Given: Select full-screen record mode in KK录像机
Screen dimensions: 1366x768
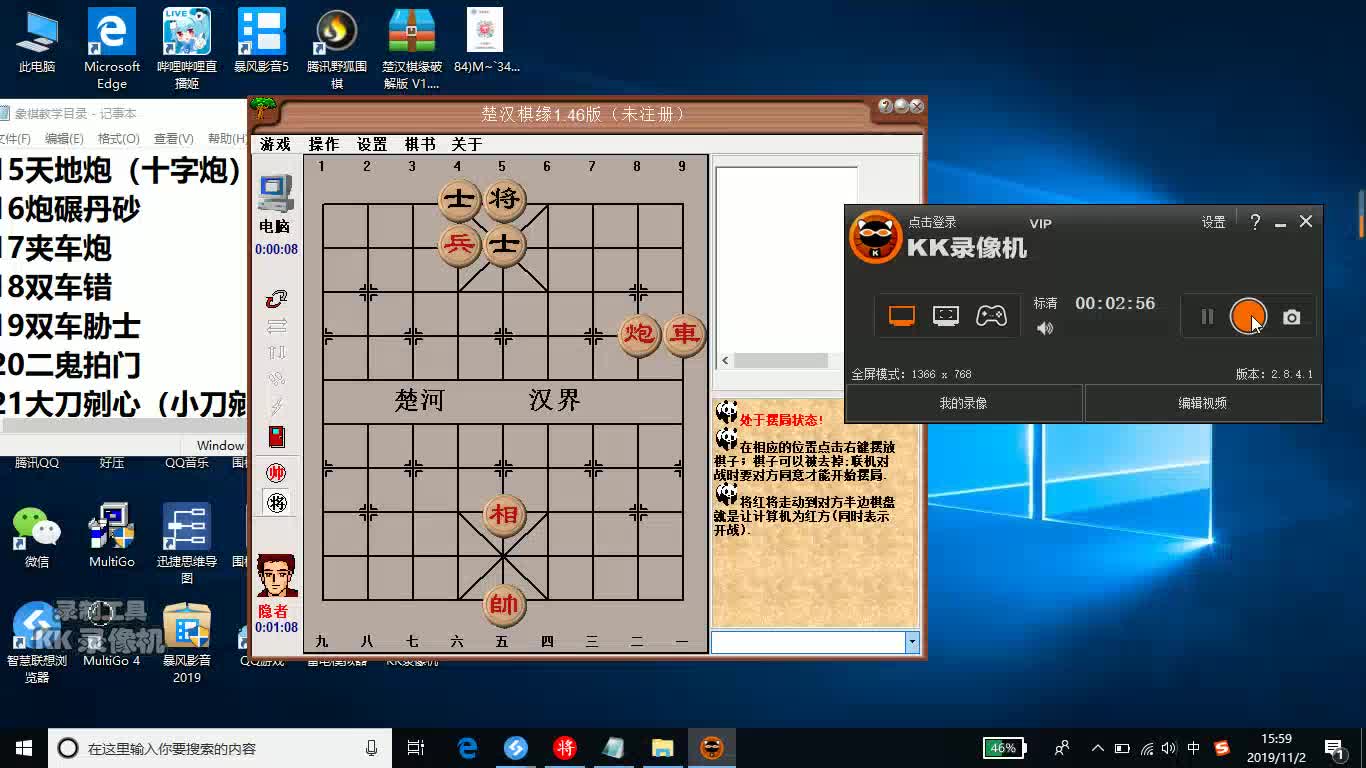Looking at the screenshot, I should (x=902, y=316).
